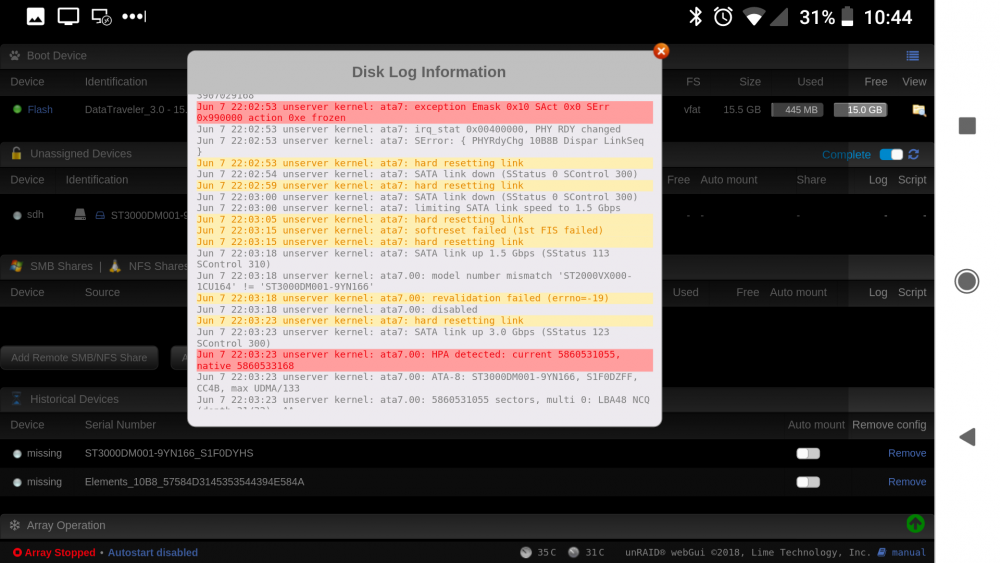Click the 35 C temperature indicator
Screen dimensions: 1000x563
pyautogui.click(x=538, y=553)
